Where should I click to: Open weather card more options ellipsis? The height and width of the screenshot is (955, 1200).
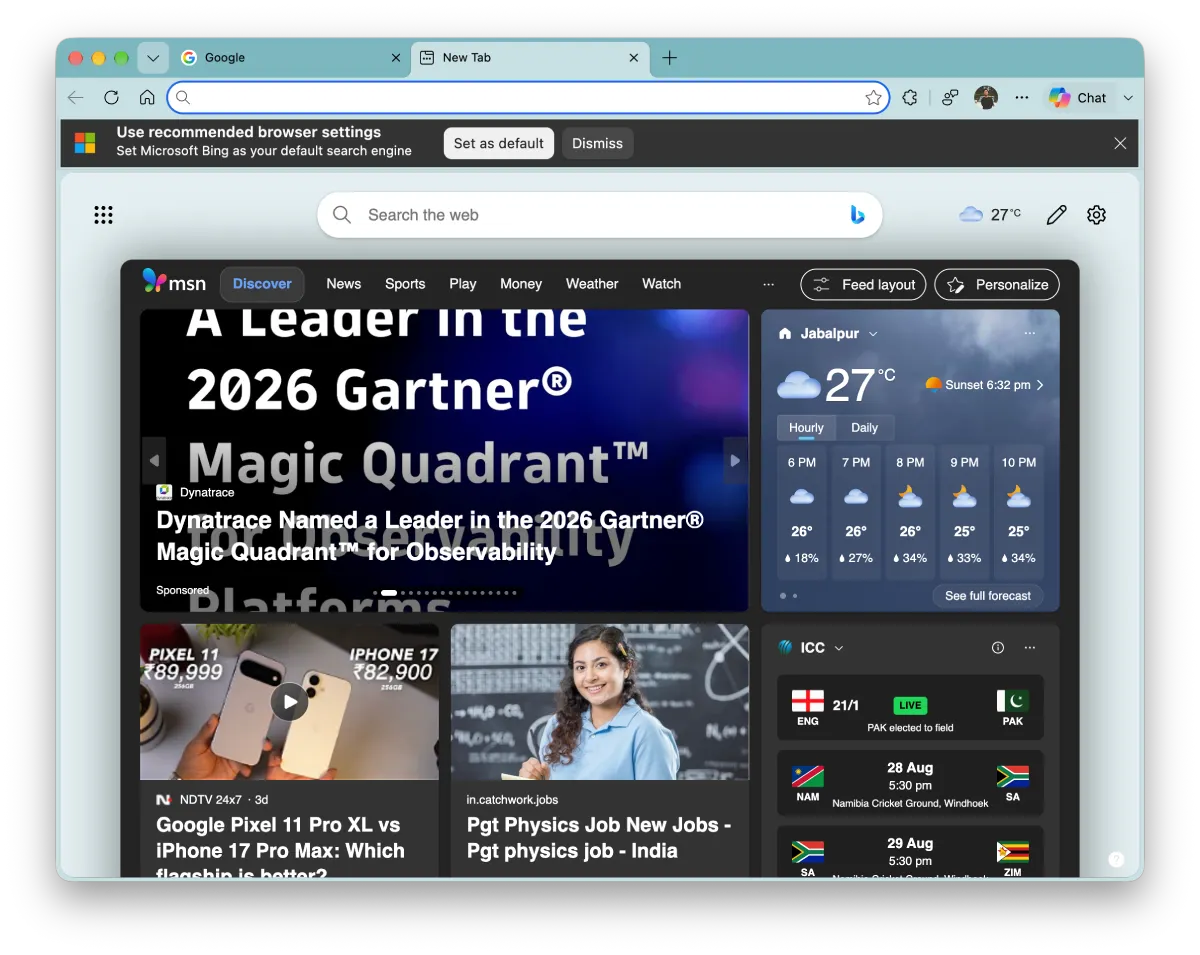pyautogui.click(x=1030, y=334)
